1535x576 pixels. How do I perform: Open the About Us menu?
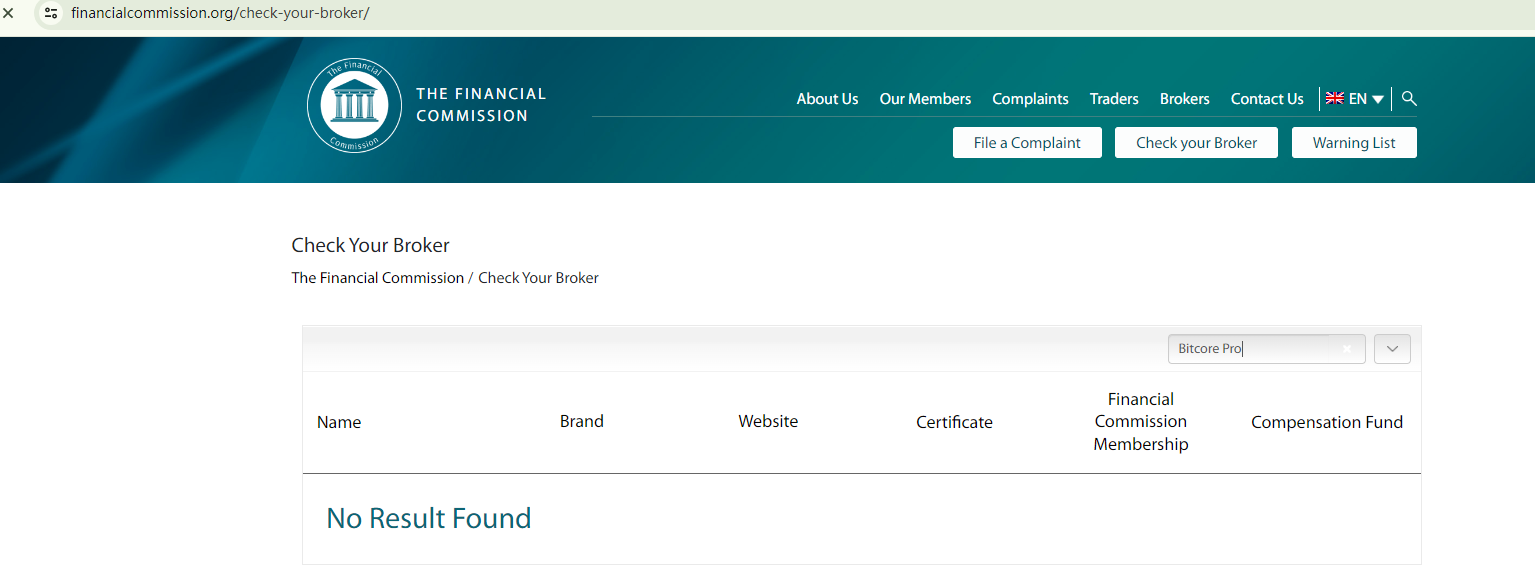click(x=827, y=99)
